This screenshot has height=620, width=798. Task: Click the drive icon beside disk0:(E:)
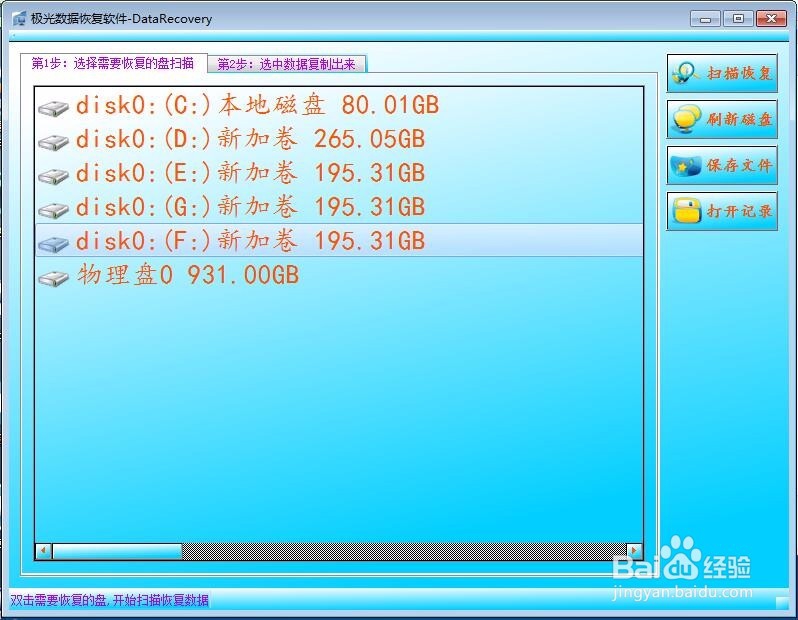[53, 176]
